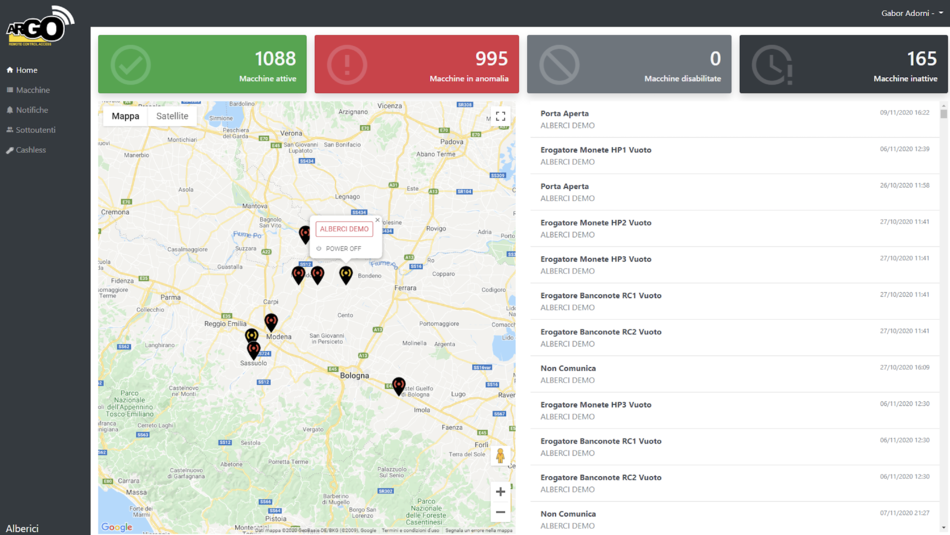Open Porta Aperta notification from 26/10/2020
Image resolution: width=950 pixels, height=535 pixels.
(x=735, y=192)
